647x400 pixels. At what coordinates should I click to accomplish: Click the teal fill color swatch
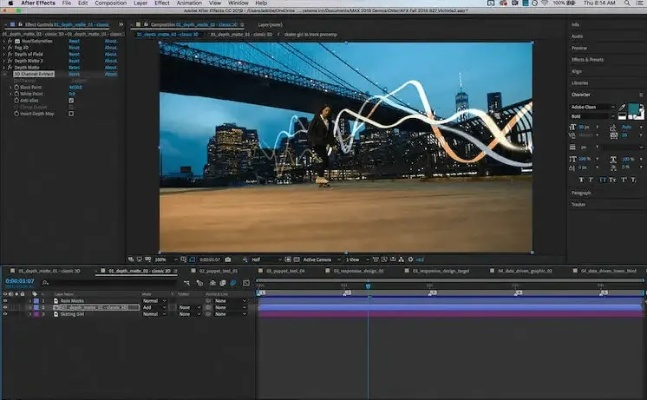point(633,108)
